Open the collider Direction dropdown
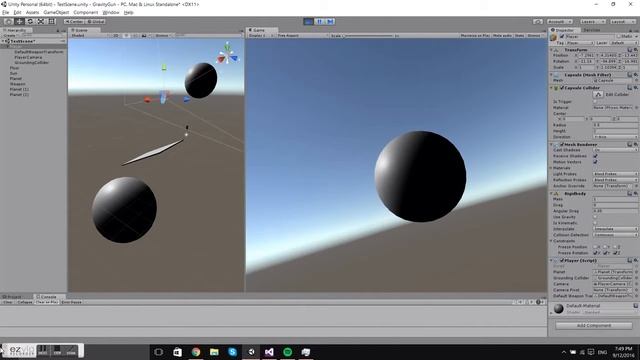Image resolution: width=640 pixels, height=360 pixels. [x=615, y=137]
